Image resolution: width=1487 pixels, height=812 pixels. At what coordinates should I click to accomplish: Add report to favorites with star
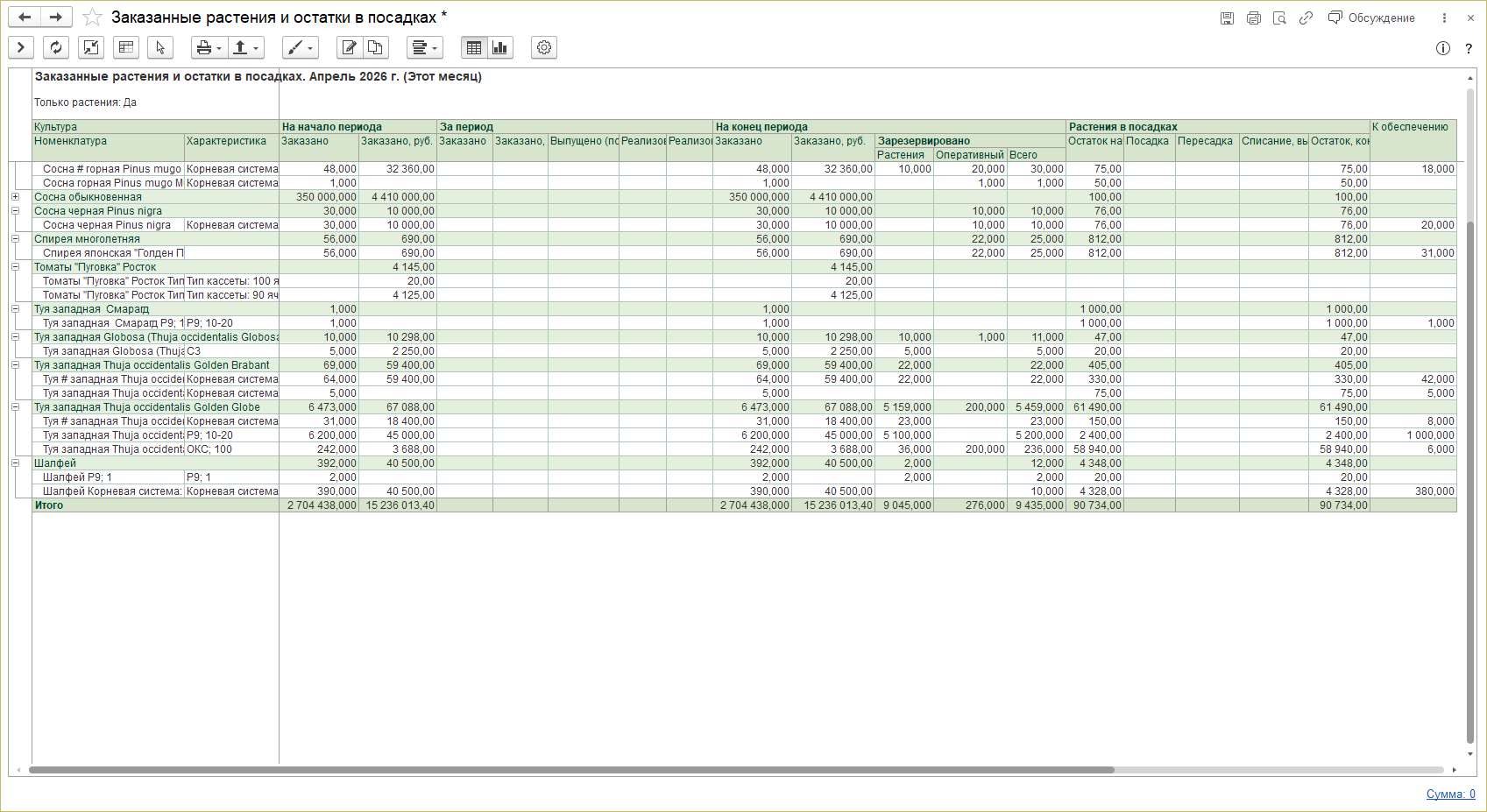[x=92, y=18]
